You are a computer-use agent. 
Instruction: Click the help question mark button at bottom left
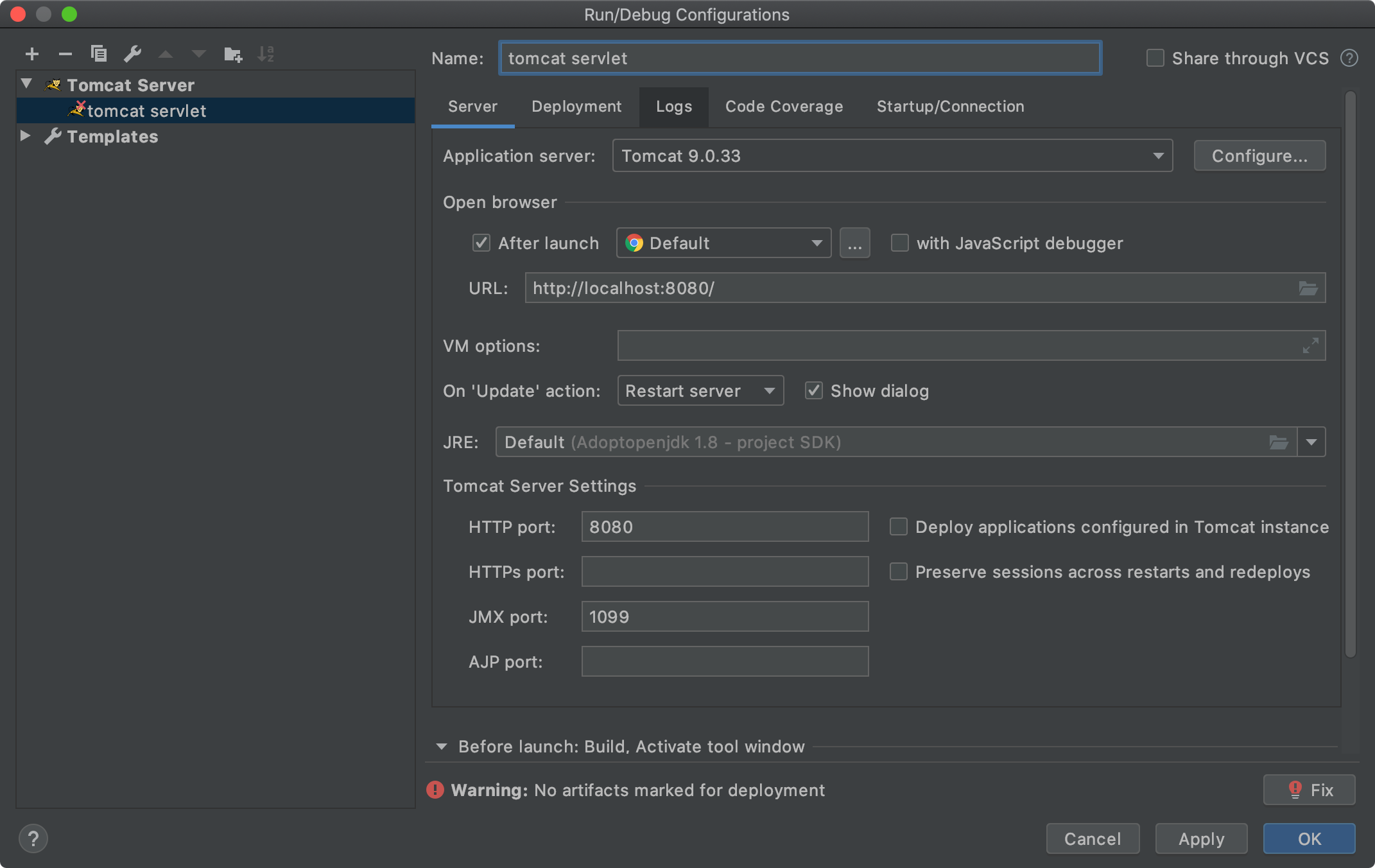[33, 838]
